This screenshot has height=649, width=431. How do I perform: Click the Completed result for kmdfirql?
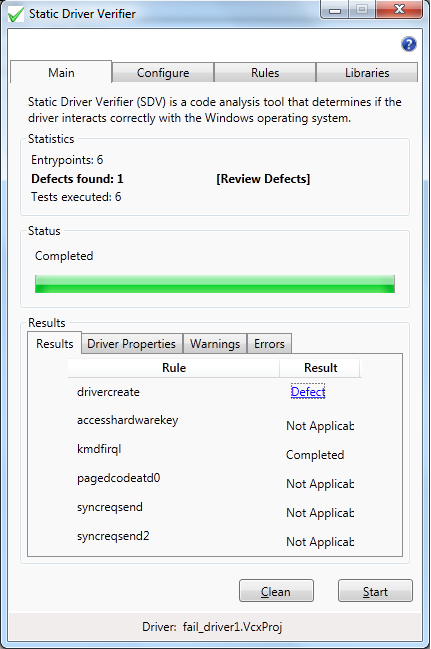[315, 455]
